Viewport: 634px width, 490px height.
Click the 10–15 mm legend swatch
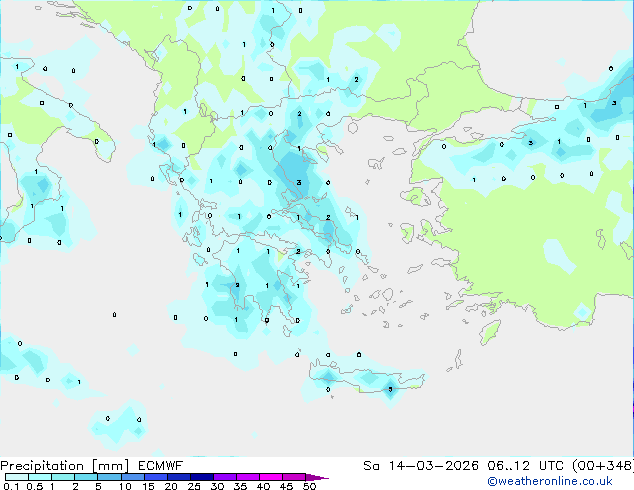click(132, 477)
